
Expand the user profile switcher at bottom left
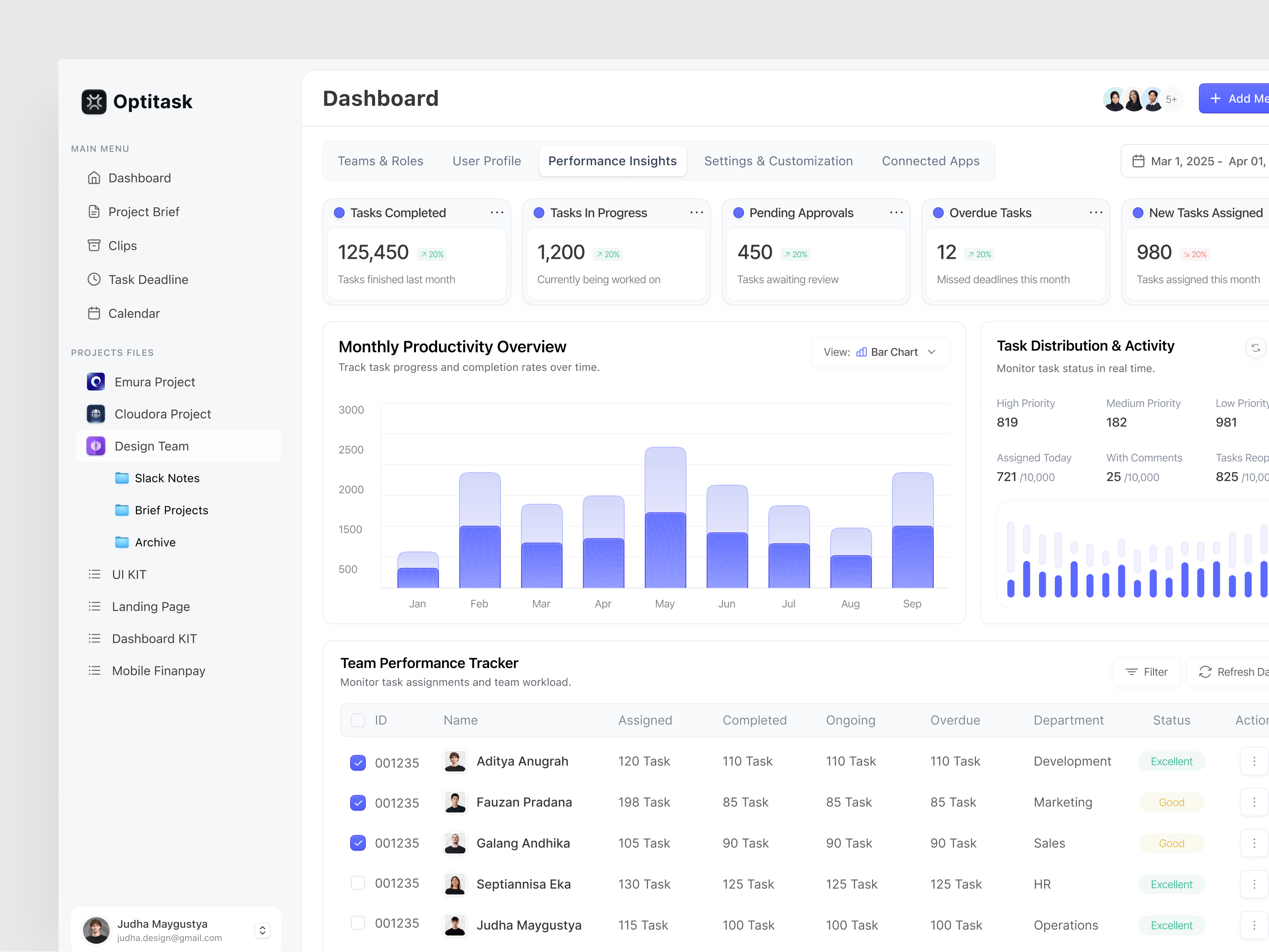(263, 930)
